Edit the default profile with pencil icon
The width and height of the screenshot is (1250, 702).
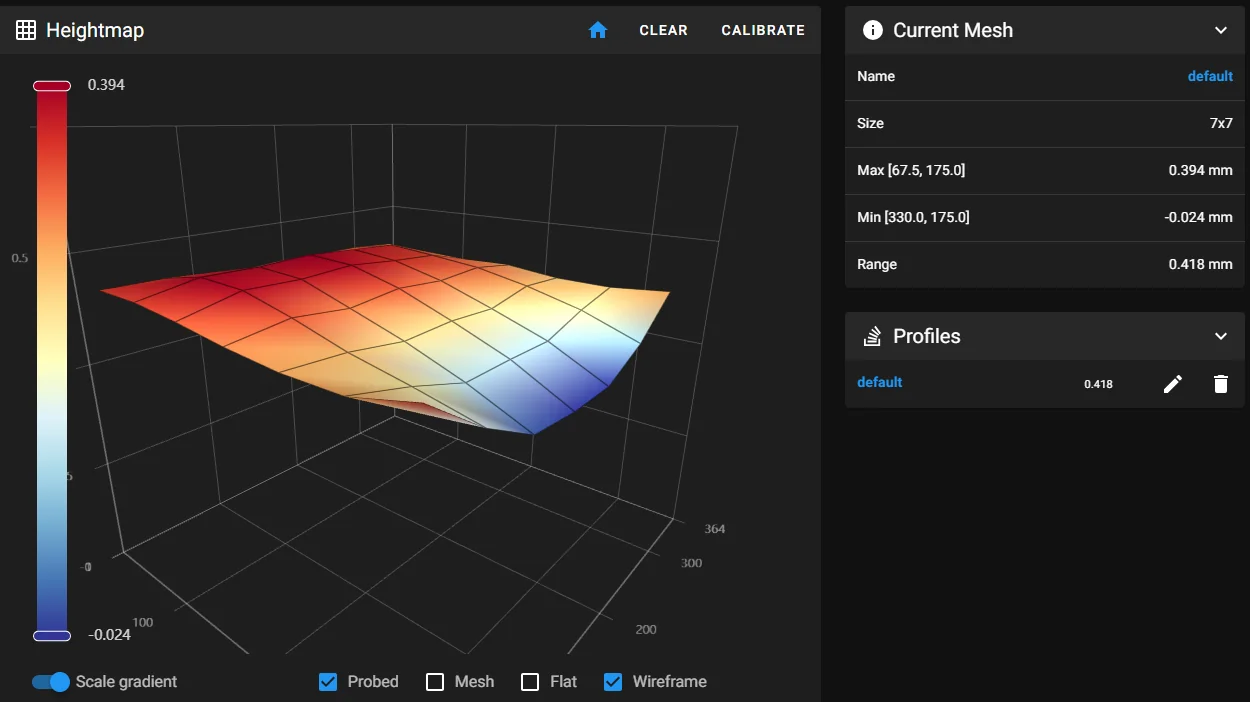1173,384
